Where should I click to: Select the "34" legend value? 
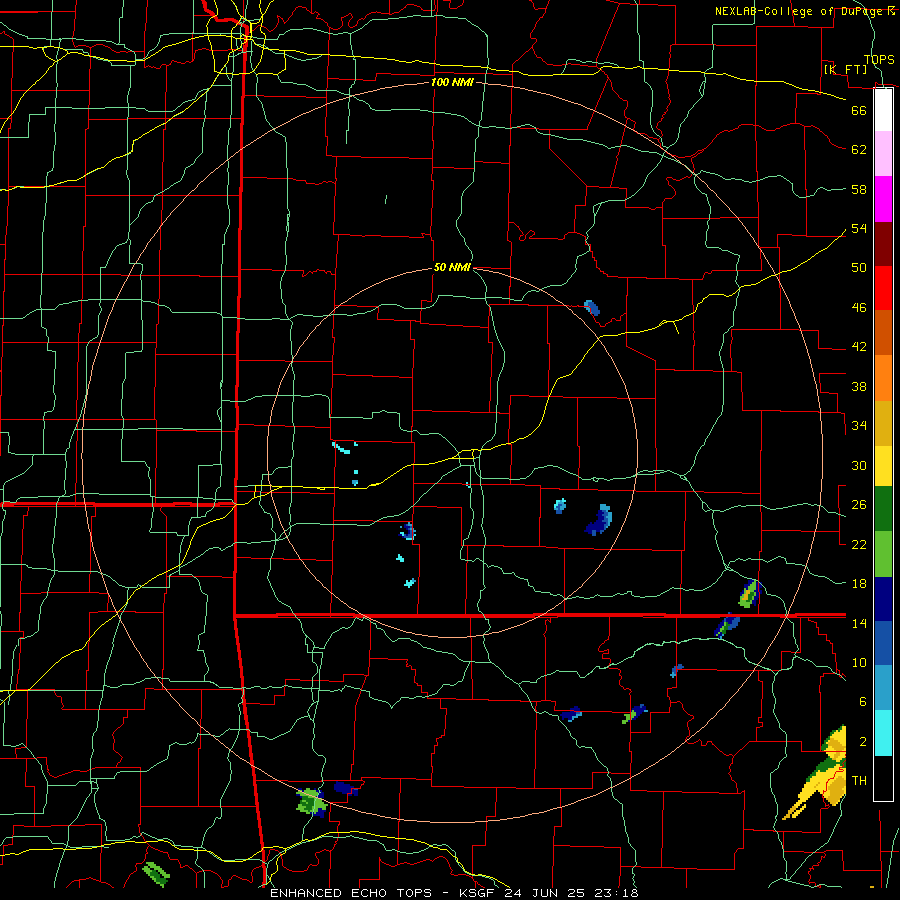click(x=859, y=426)
